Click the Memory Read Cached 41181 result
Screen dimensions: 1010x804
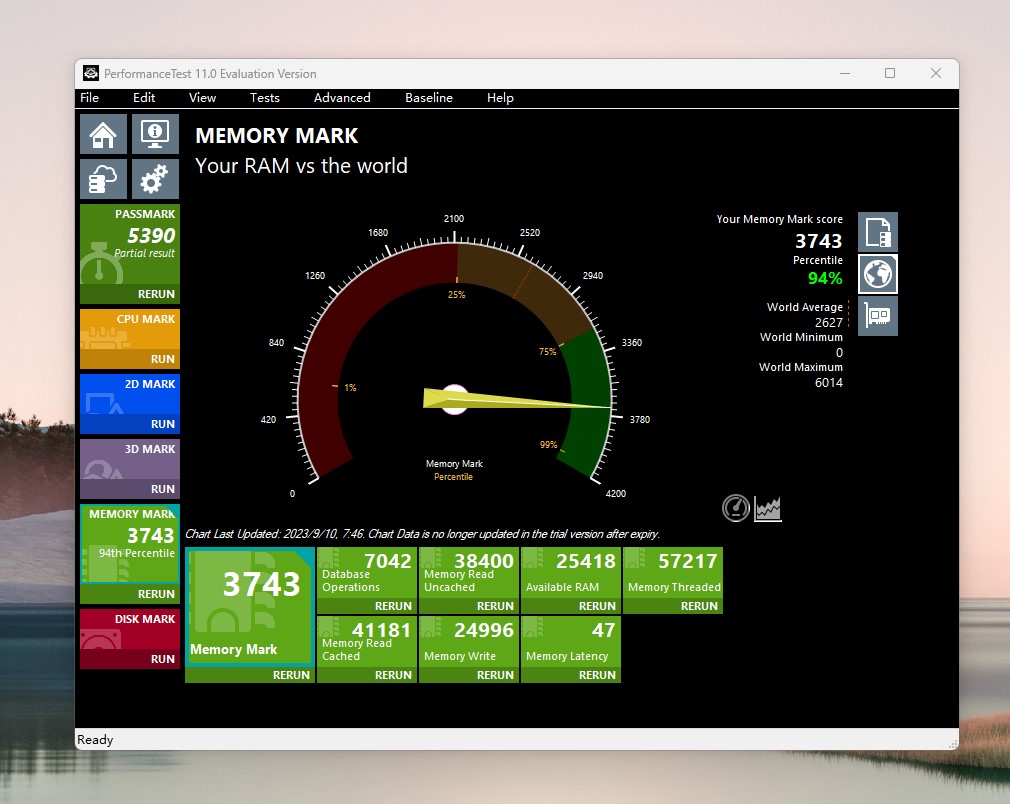coord(367,642)
